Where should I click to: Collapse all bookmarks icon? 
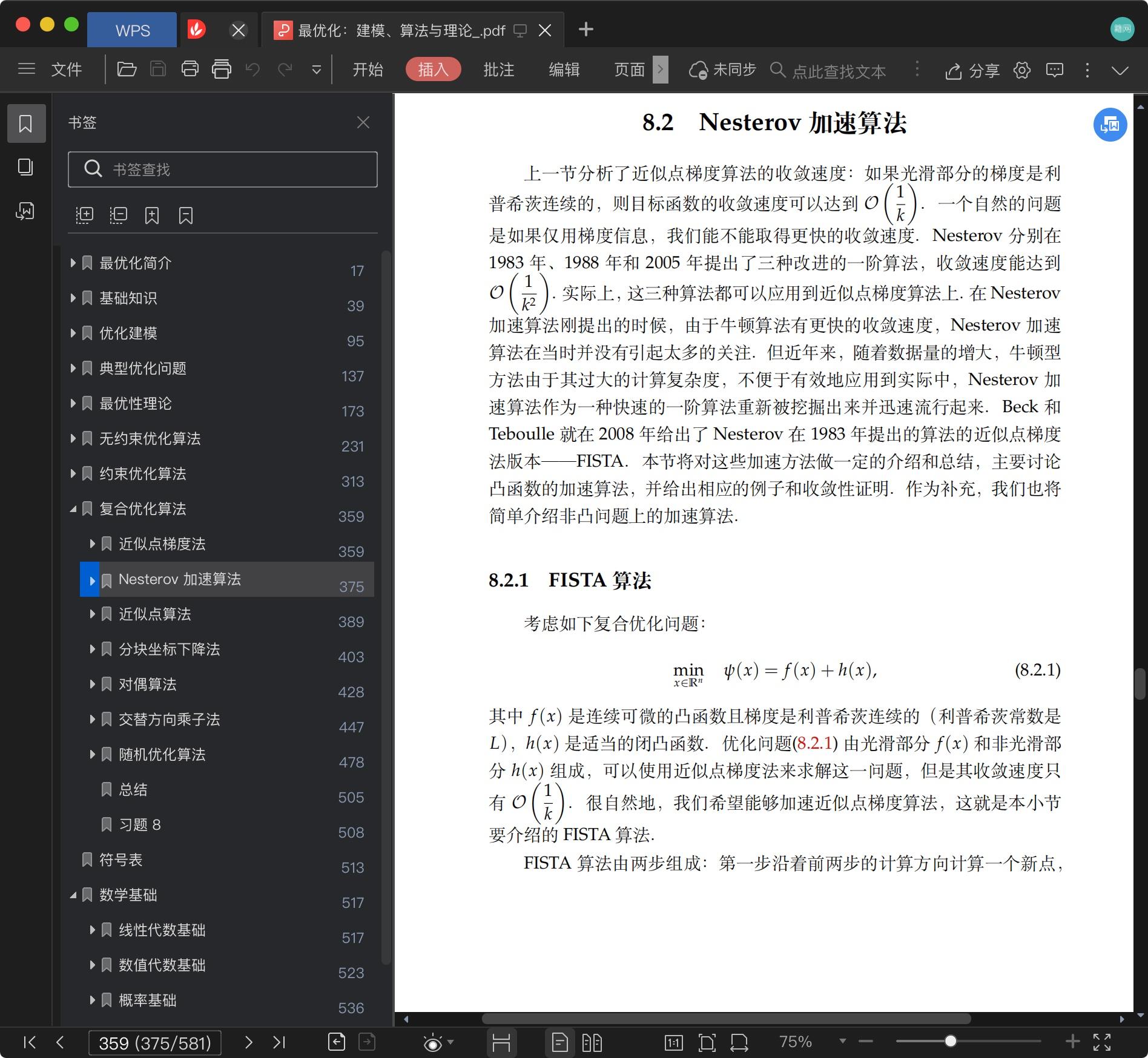click(x=118, y=215)
